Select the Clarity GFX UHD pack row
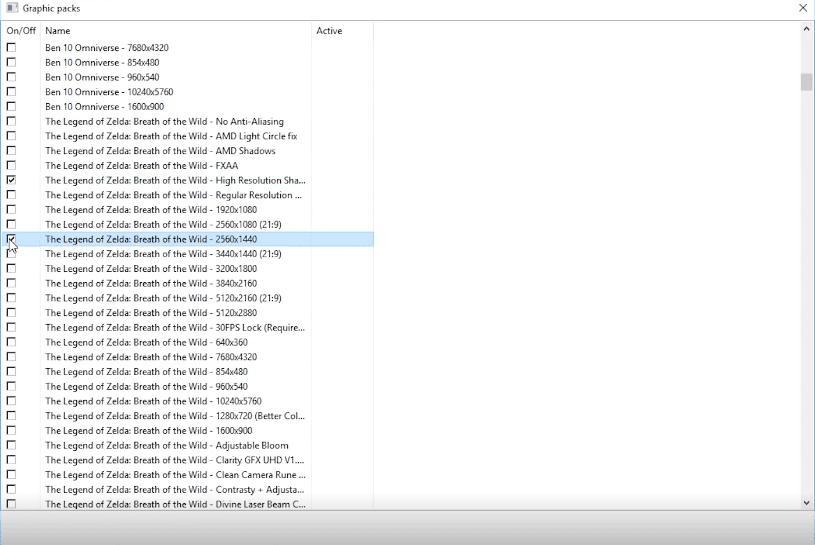Image resolution: width=815 pixels, height=545 pixels. point(175,460)
